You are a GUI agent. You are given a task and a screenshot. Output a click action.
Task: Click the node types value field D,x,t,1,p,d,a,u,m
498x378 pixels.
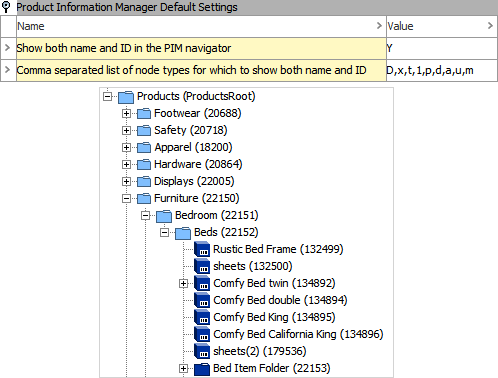(441, 70)
